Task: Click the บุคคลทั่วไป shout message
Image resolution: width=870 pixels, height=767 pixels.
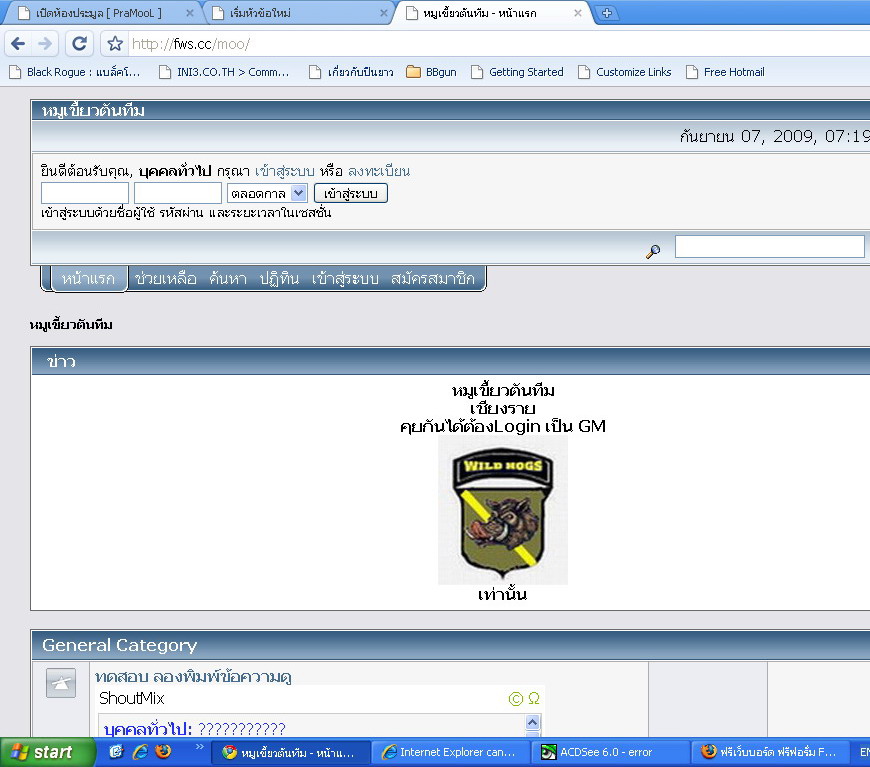Action: (x=194, y=729)
